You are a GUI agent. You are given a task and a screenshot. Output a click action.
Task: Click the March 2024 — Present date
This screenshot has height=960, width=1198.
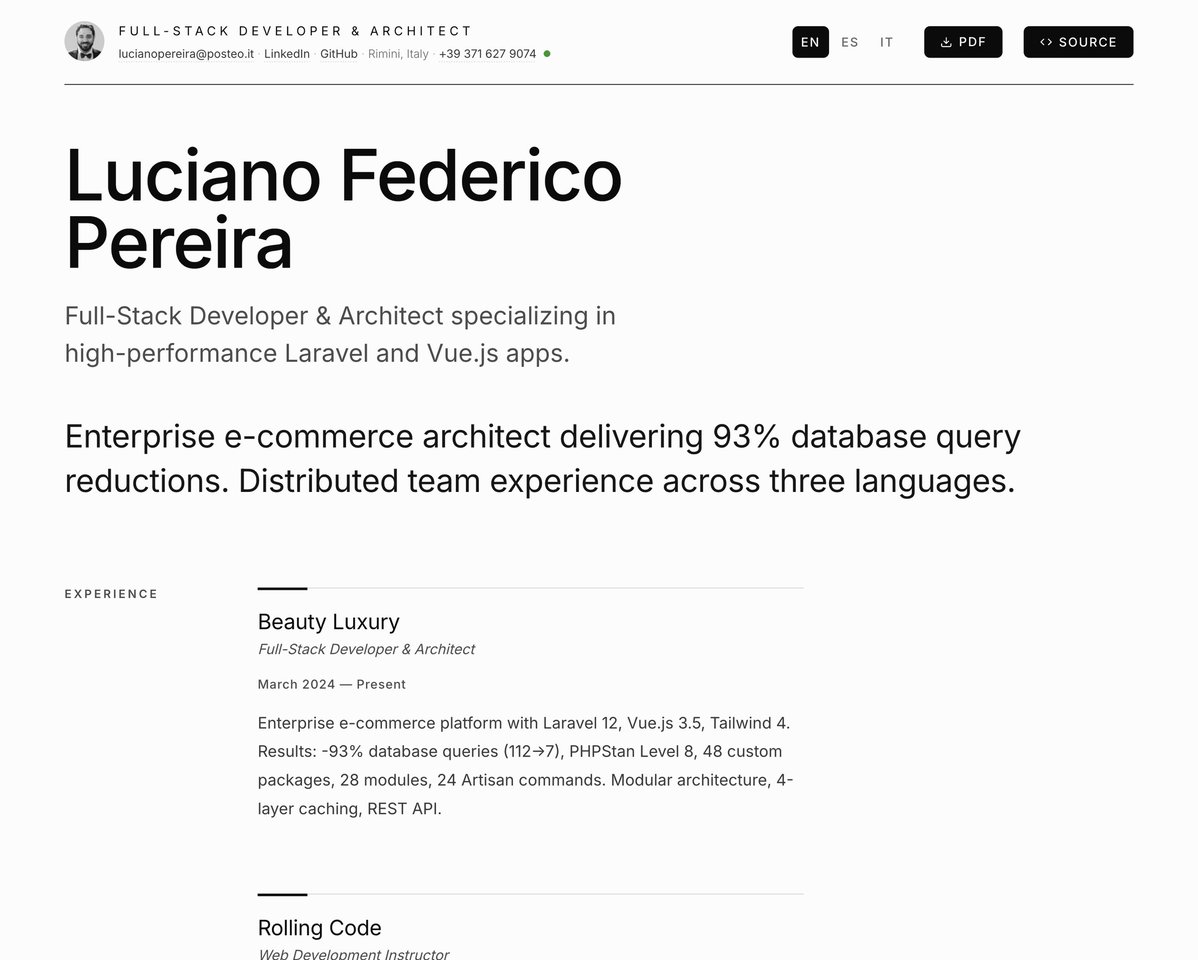331,685
